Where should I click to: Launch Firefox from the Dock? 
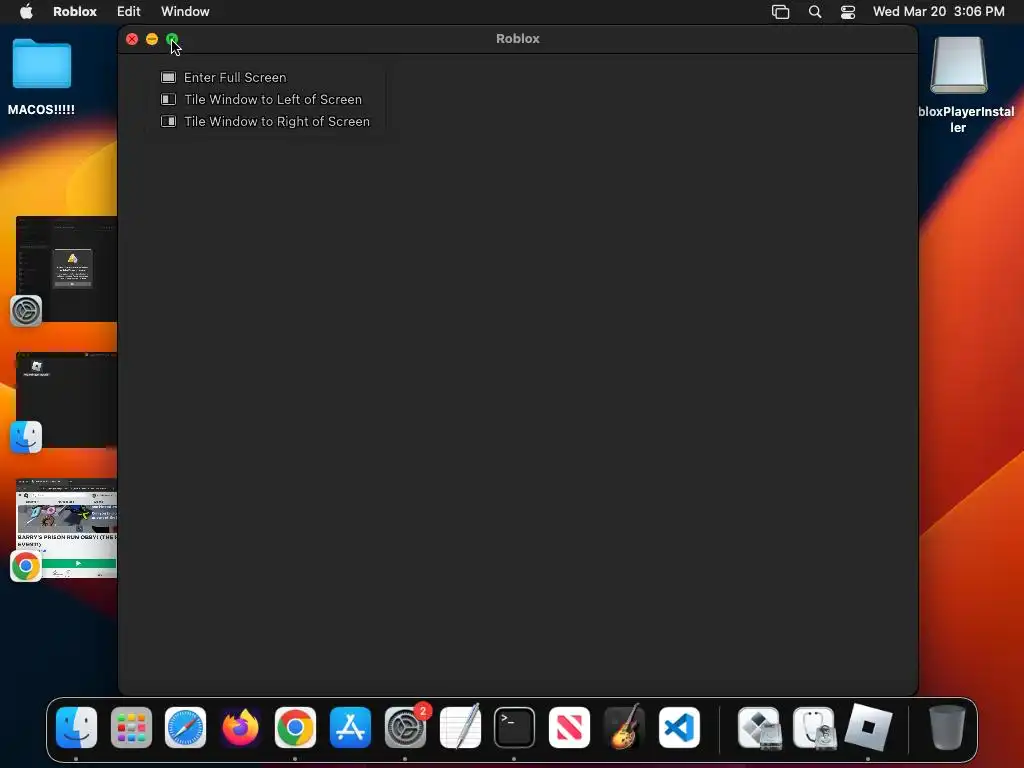[240, 727]
